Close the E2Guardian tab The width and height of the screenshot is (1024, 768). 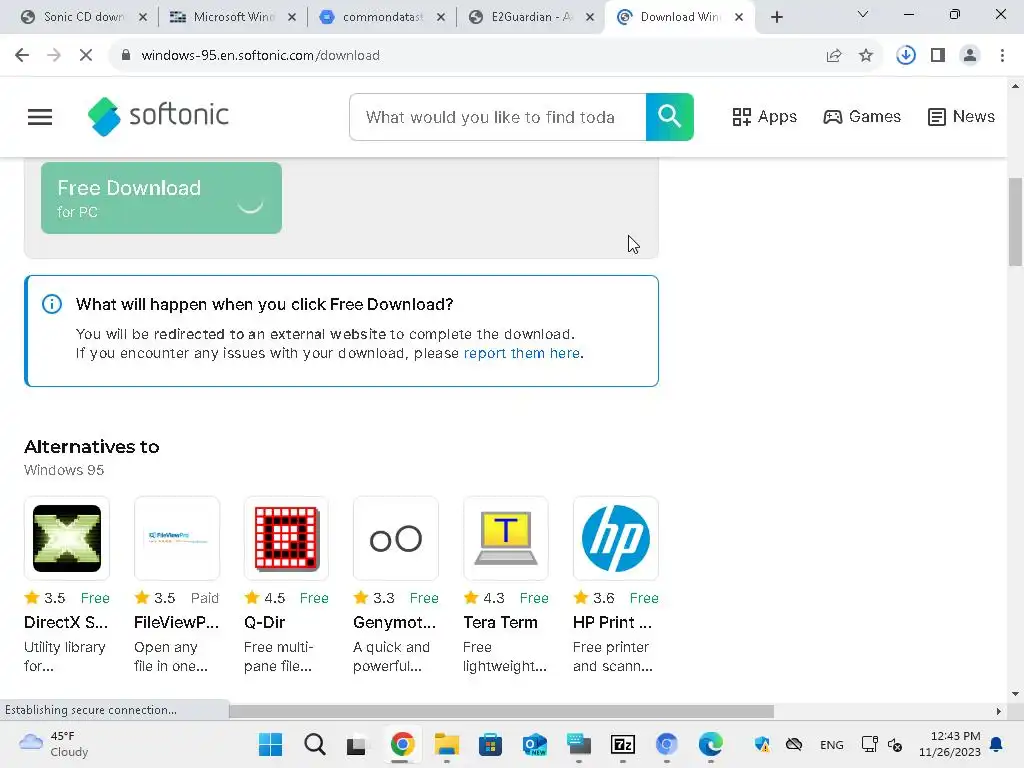(x=590, y=18)
